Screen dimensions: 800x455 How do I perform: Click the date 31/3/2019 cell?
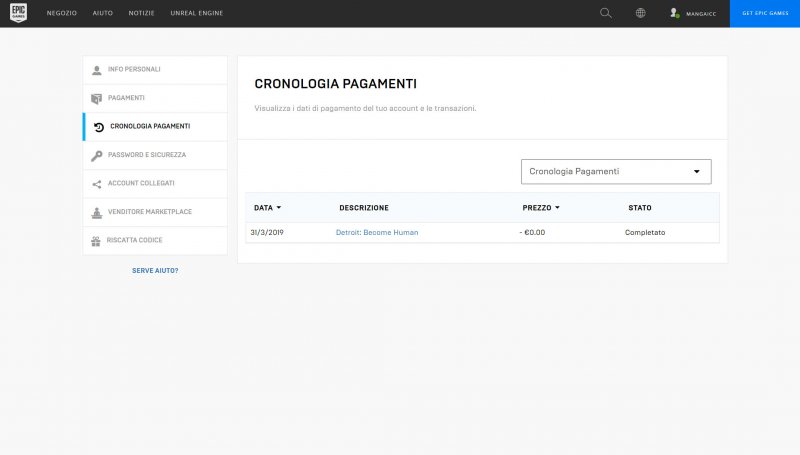coord(267,232)
